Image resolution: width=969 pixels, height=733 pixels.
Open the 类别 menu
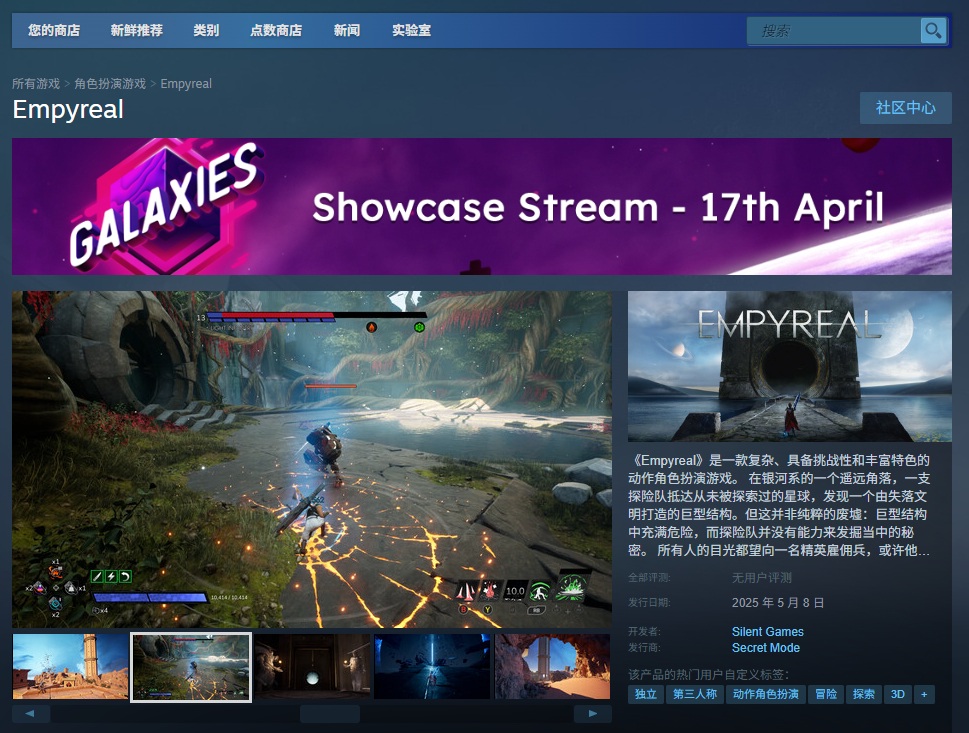point(206,30)
